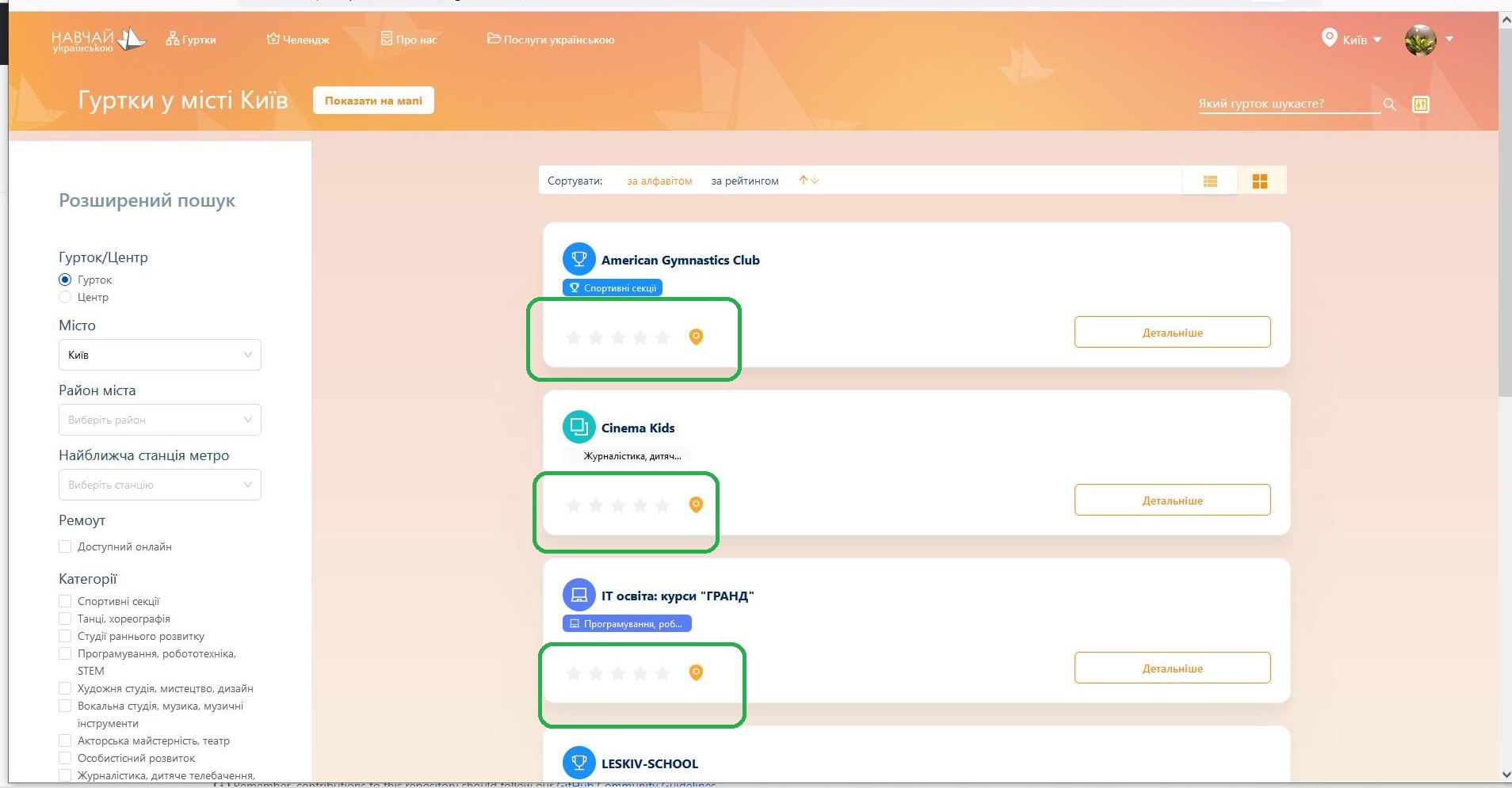Image resolution: width=1512 pixels, height=788 pixels.
Task: Toggle the sort direction arrows
Action: pyautogui.click(x=808, y=181)
